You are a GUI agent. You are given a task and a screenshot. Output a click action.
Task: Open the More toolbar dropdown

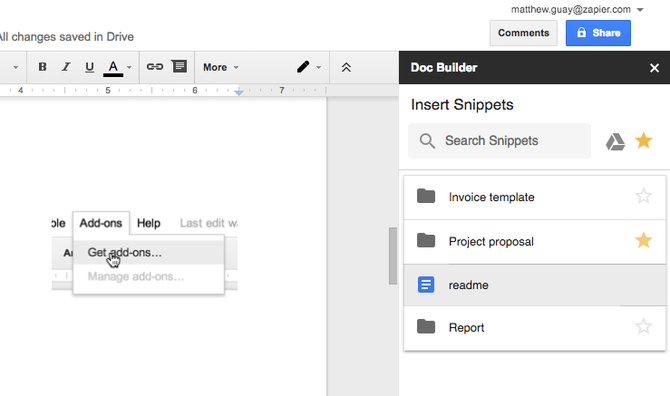point(220,67)
